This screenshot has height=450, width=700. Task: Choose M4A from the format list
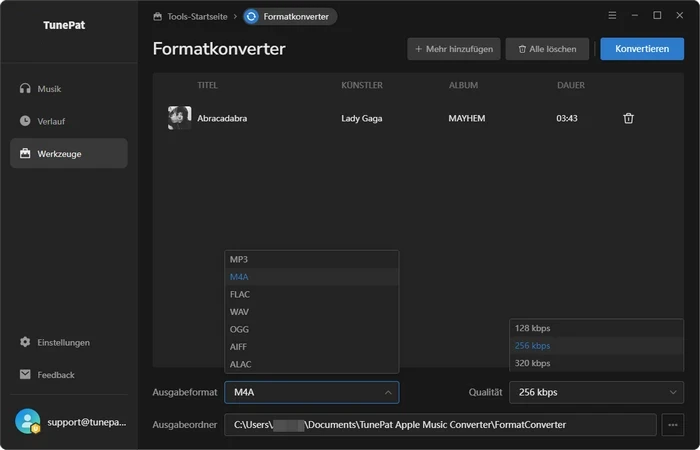[x=312, y=277]
